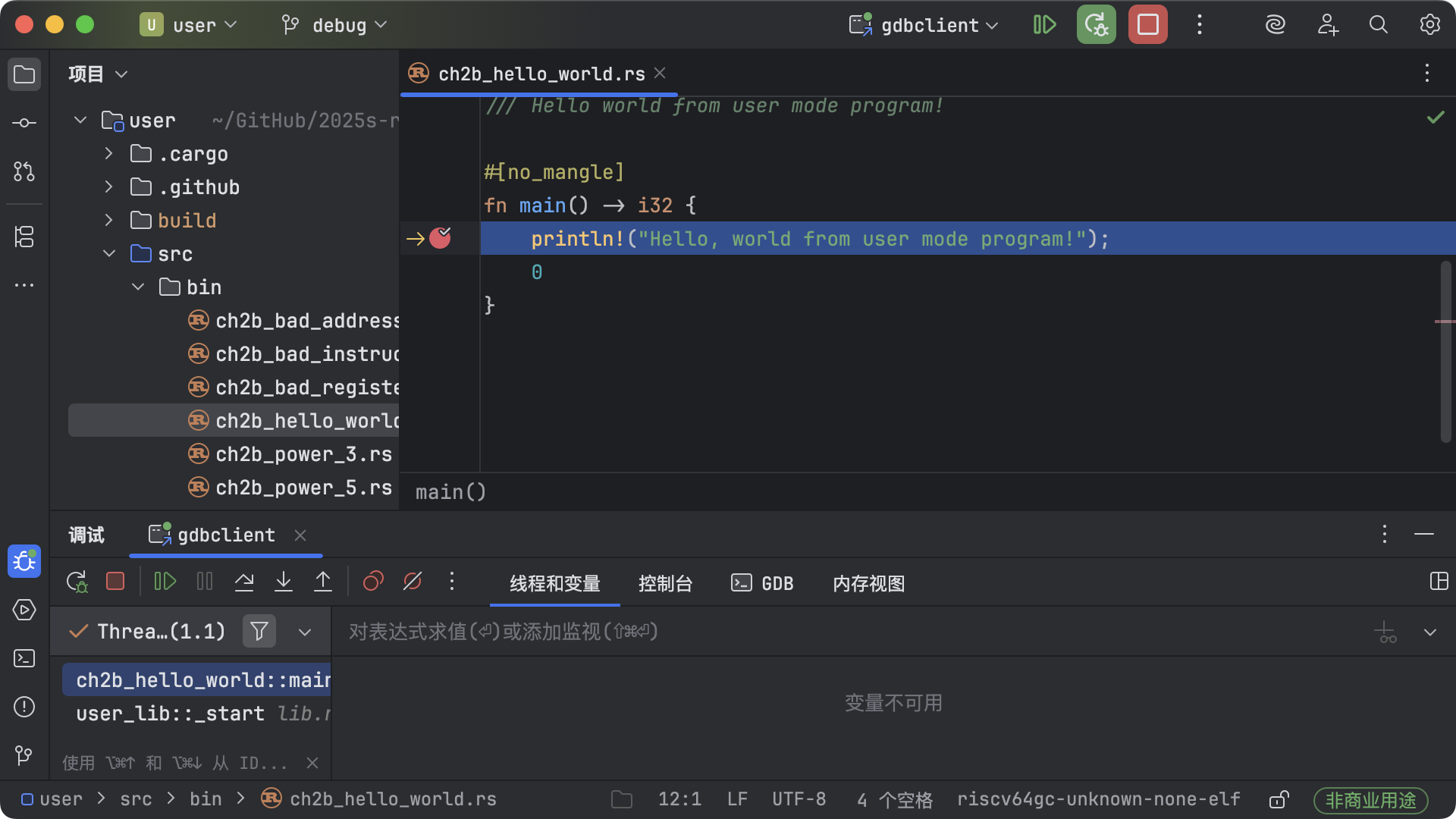Click the Step Out debug icon
The height and width of the screenshot is (819, 1456).
[323, 582]
